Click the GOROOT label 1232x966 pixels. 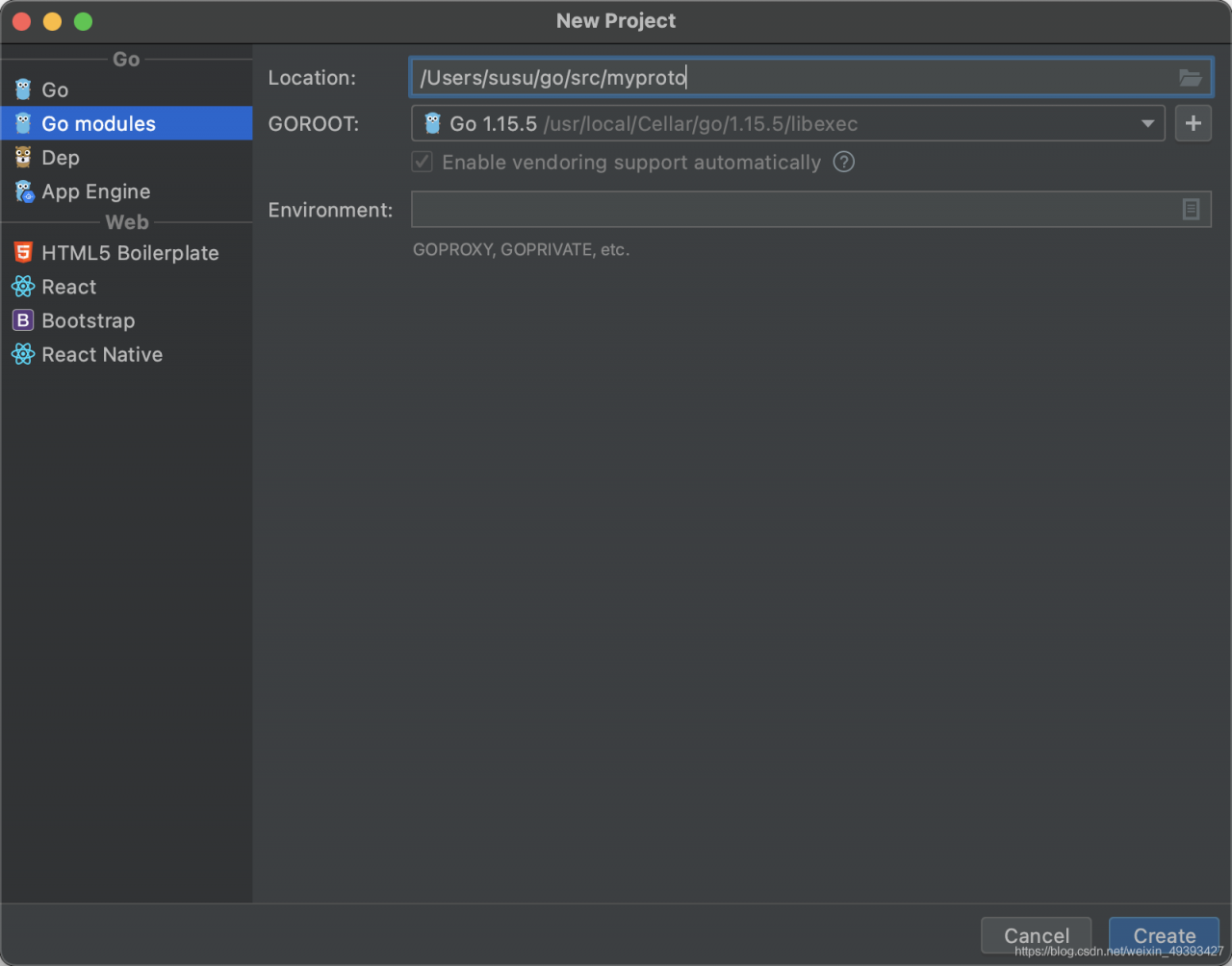pos(314,123)
